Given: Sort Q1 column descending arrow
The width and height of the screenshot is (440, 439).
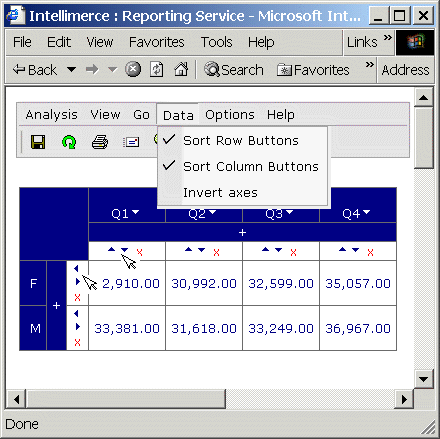Looking at the screenshot, I should pos(124,250).
